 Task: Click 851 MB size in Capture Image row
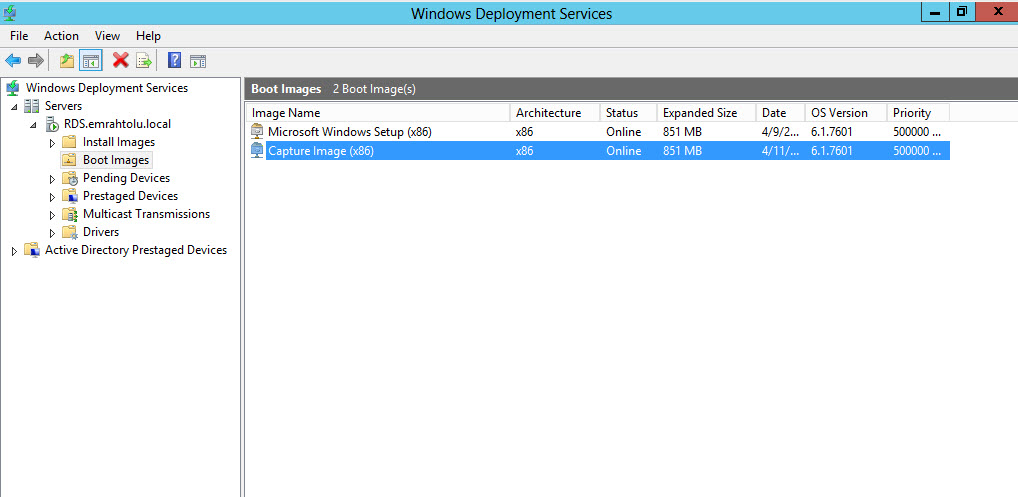coord(682,151)
